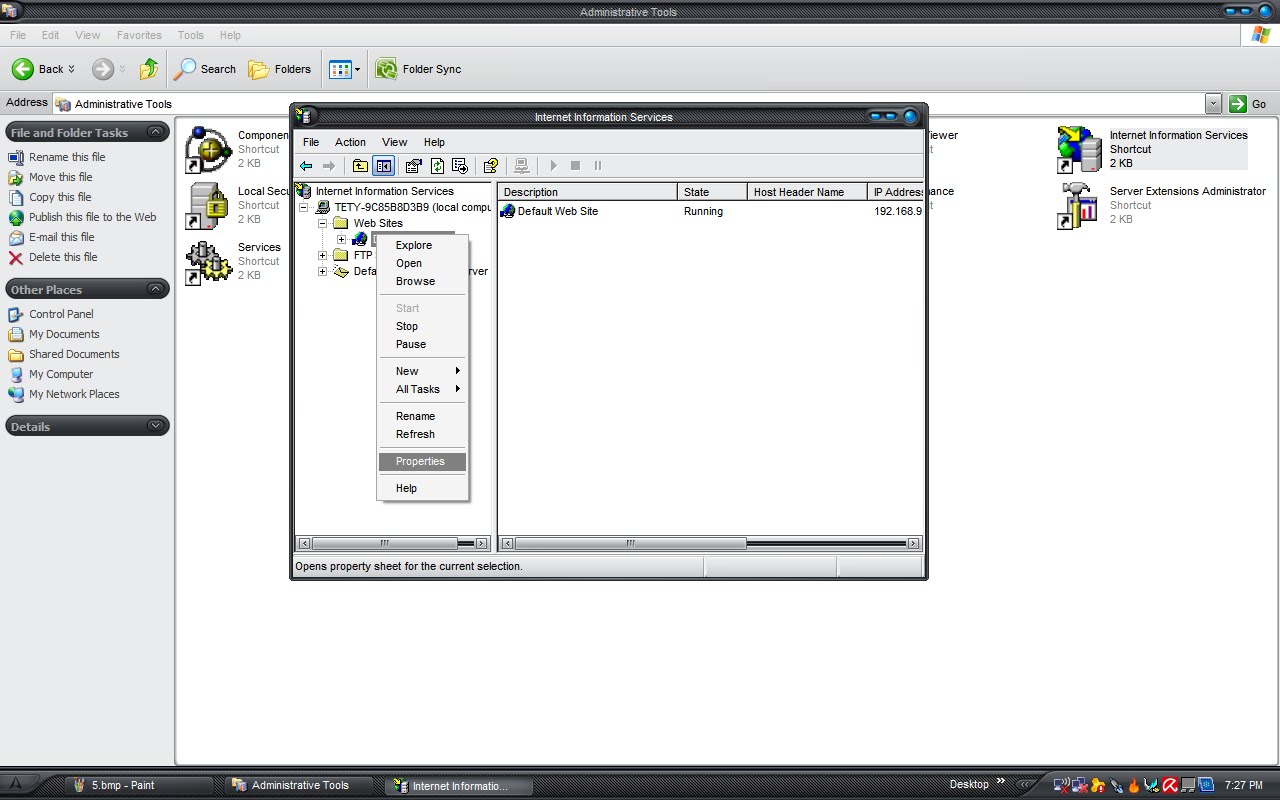Click the Services gear shortcut icon
1280x800 pixels.
(208, 261)
